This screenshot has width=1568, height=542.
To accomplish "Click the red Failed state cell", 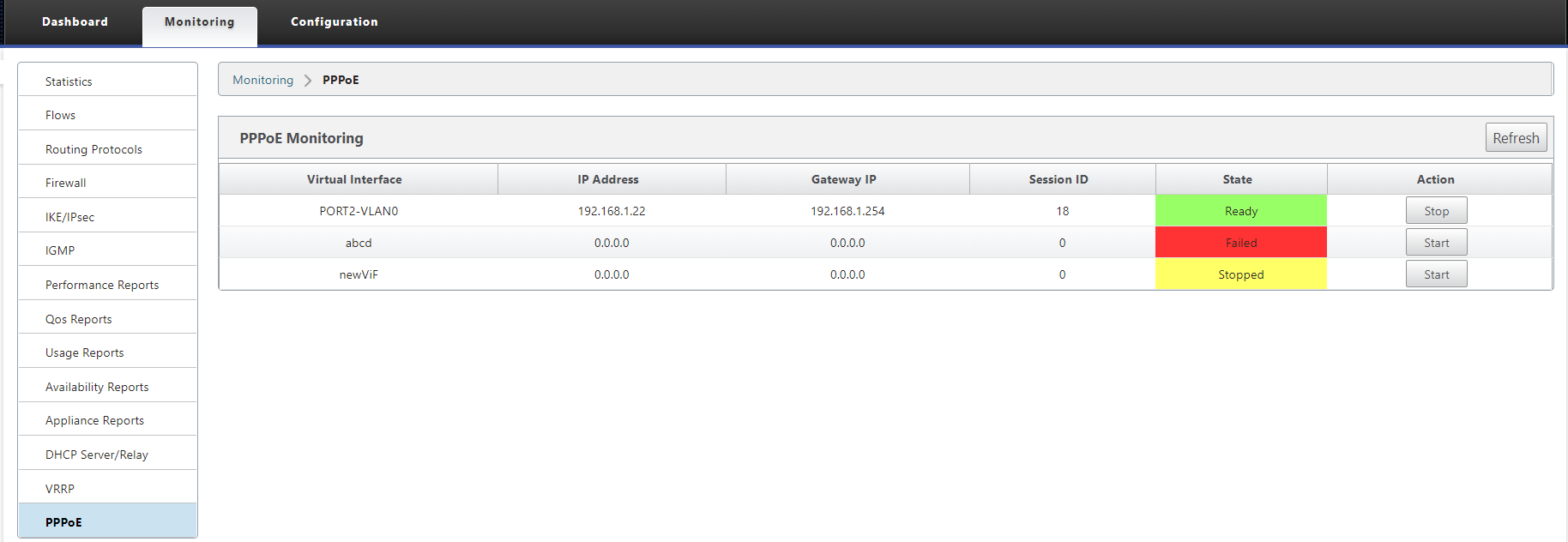I will pyautogui.click(x=1240, y=243).
